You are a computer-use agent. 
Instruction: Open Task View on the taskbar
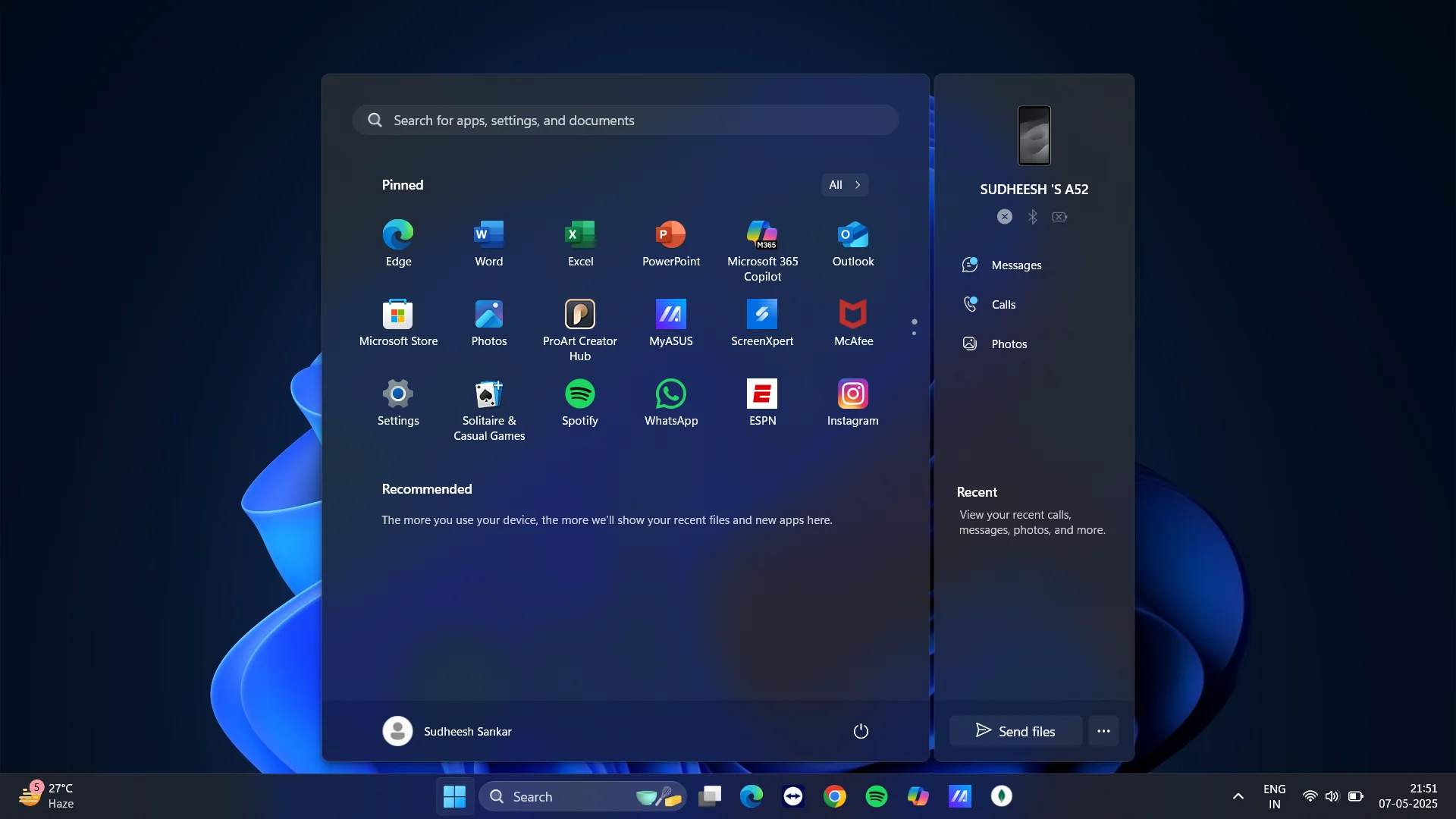(710, 796)
